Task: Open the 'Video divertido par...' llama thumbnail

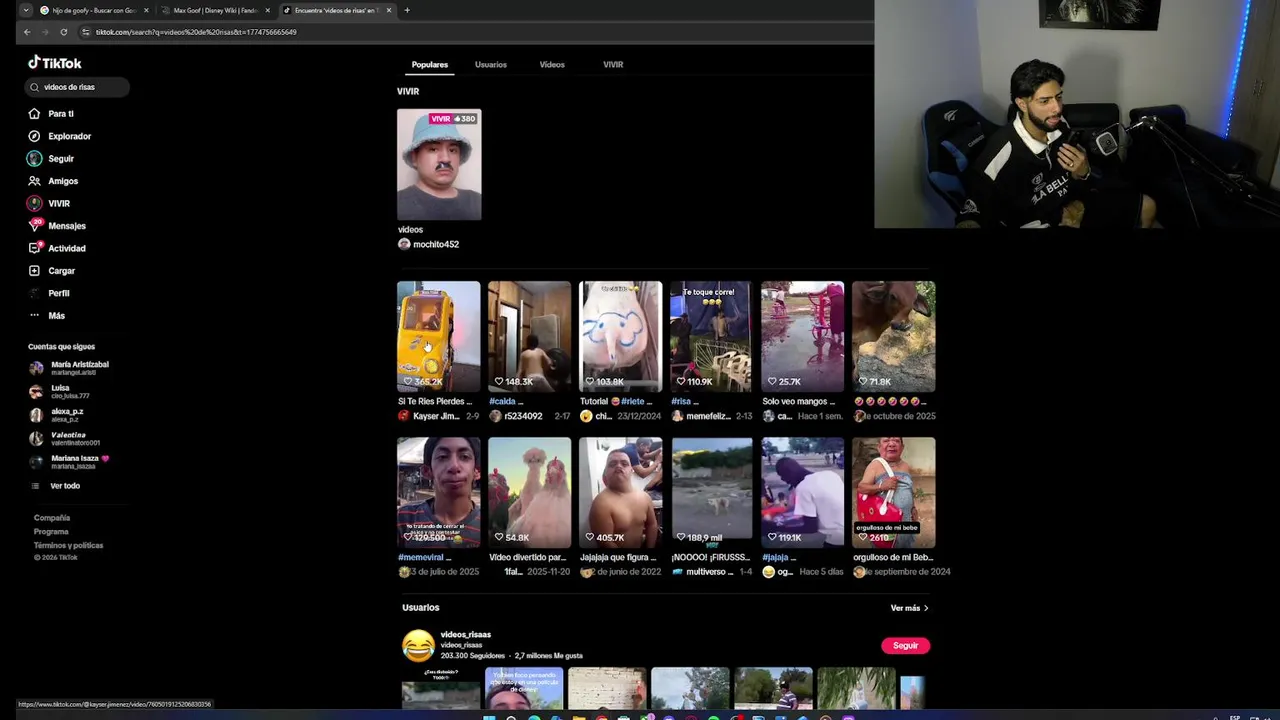Action: pos(530,492)
